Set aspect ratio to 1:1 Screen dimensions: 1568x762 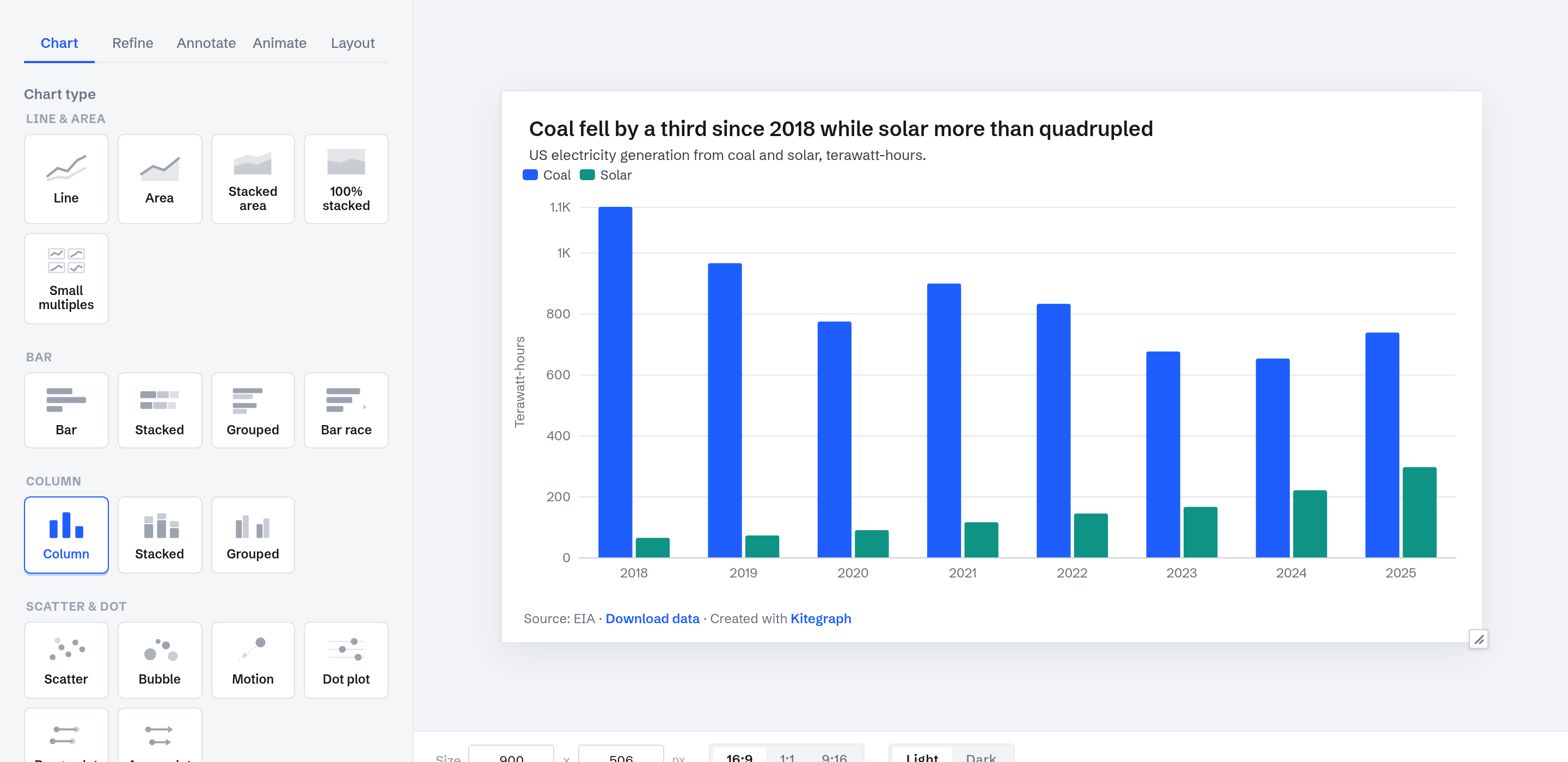[x=786, y=756]
